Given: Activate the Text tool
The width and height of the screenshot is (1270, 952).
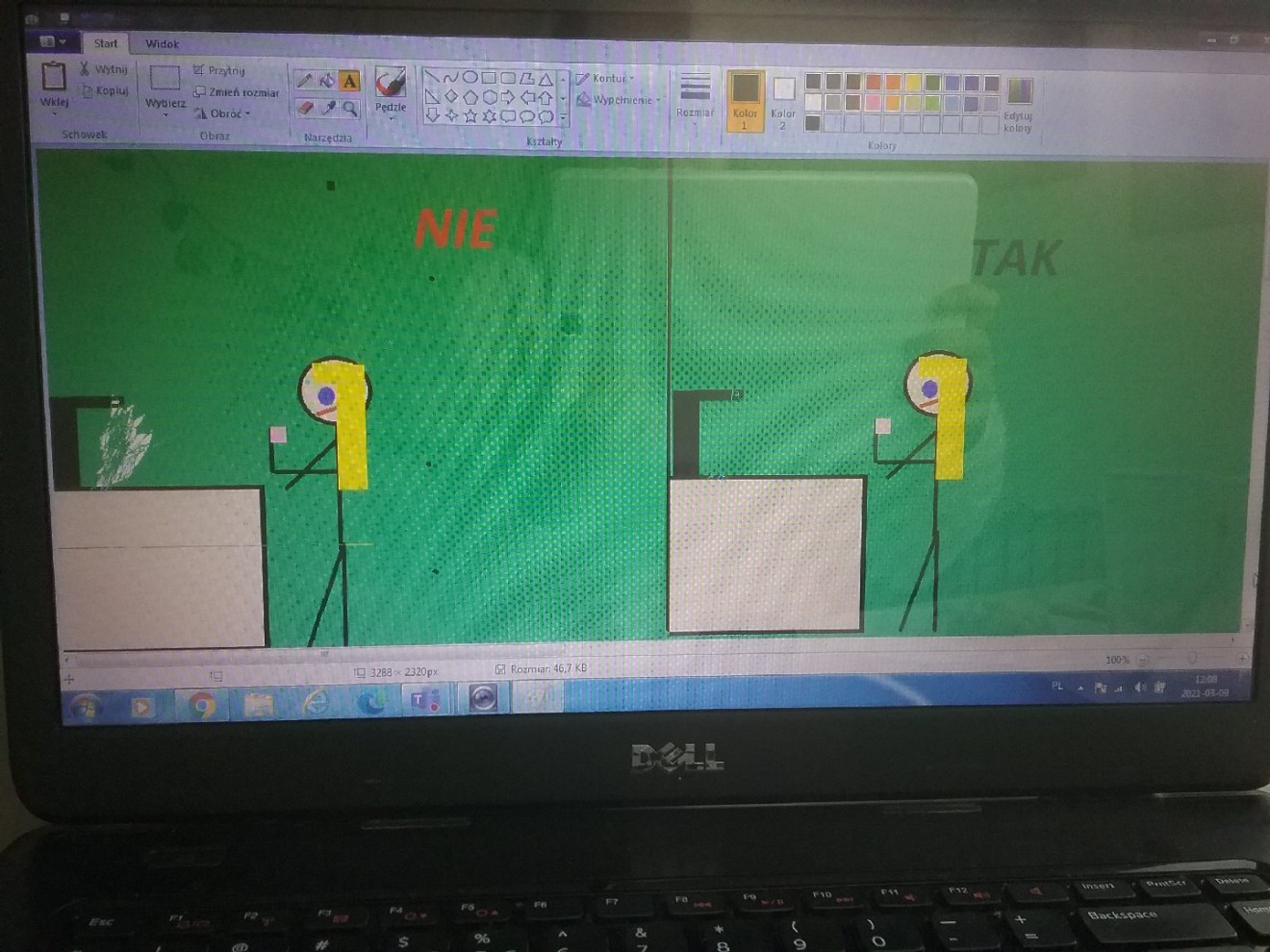Looking at the screenshot, I should [349, 80].
